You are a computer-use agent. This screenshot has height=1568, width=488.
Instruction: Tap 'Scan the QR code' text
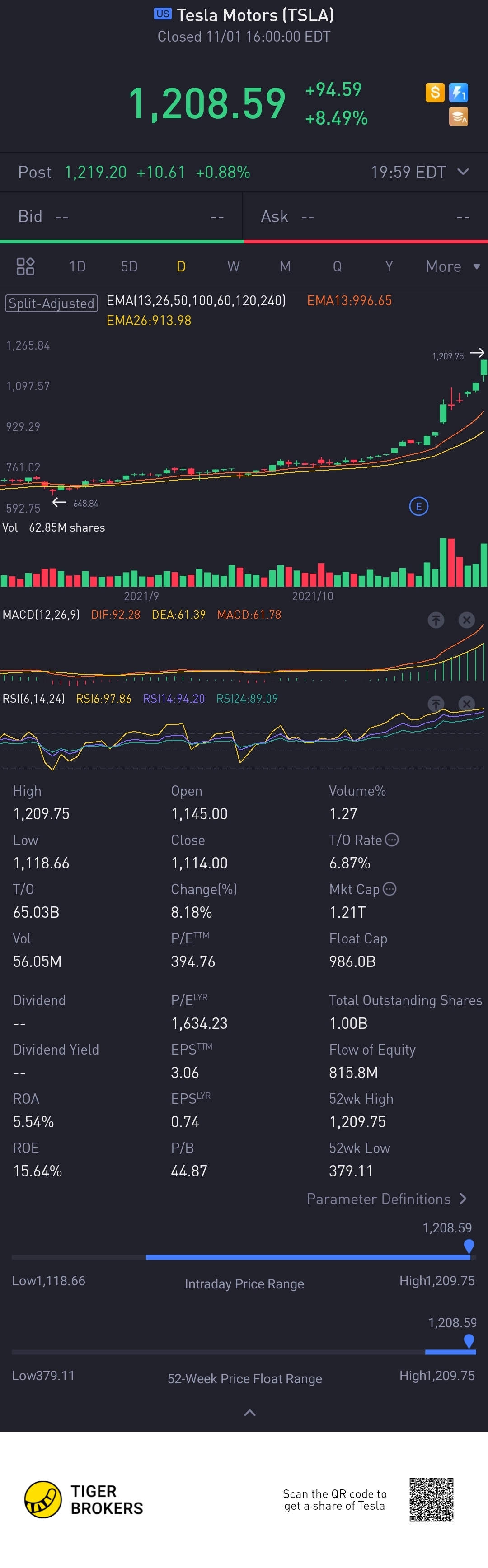click(334, 1499)
